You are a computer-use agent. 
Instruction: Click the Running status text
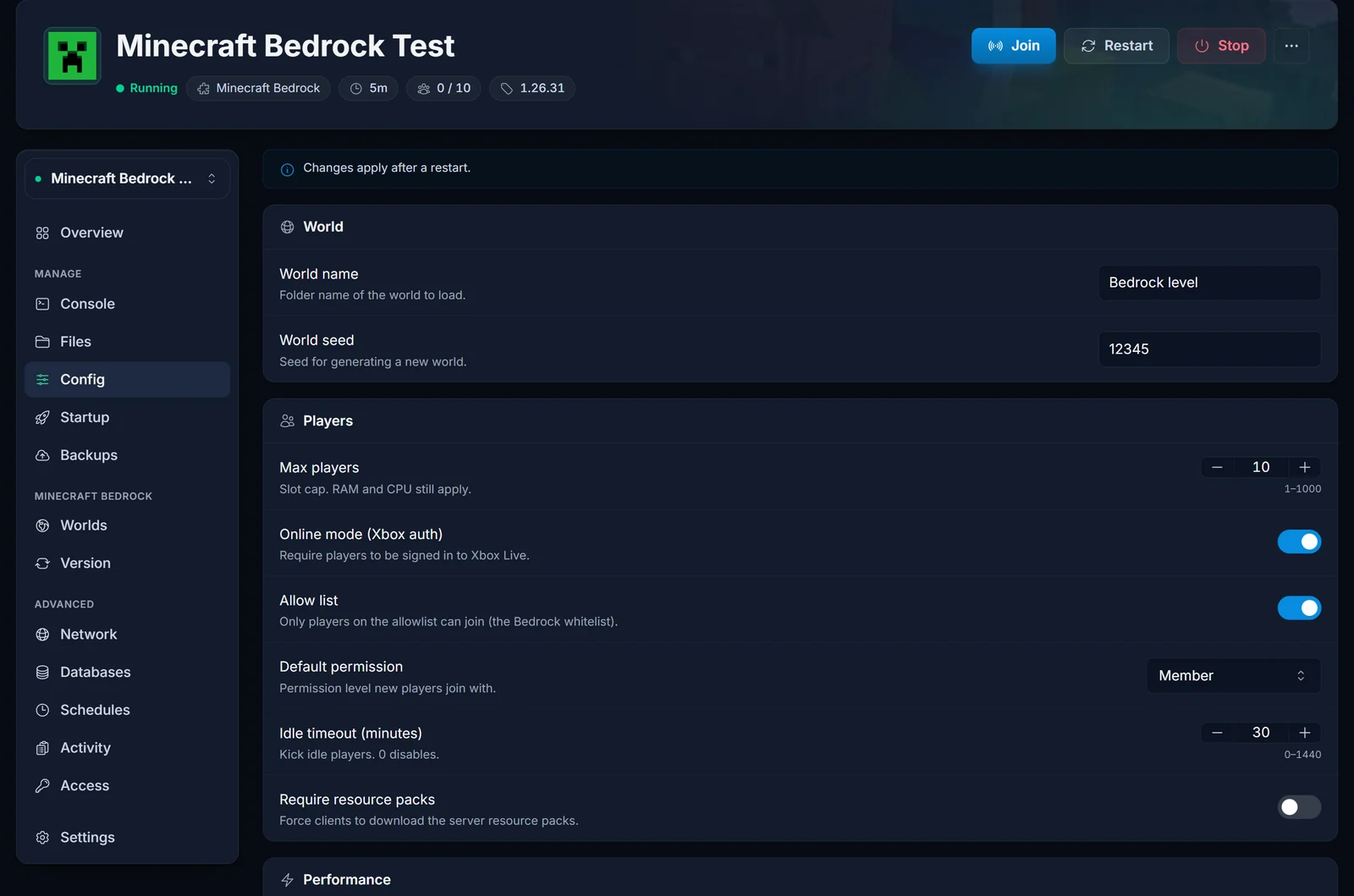[153, 88]
